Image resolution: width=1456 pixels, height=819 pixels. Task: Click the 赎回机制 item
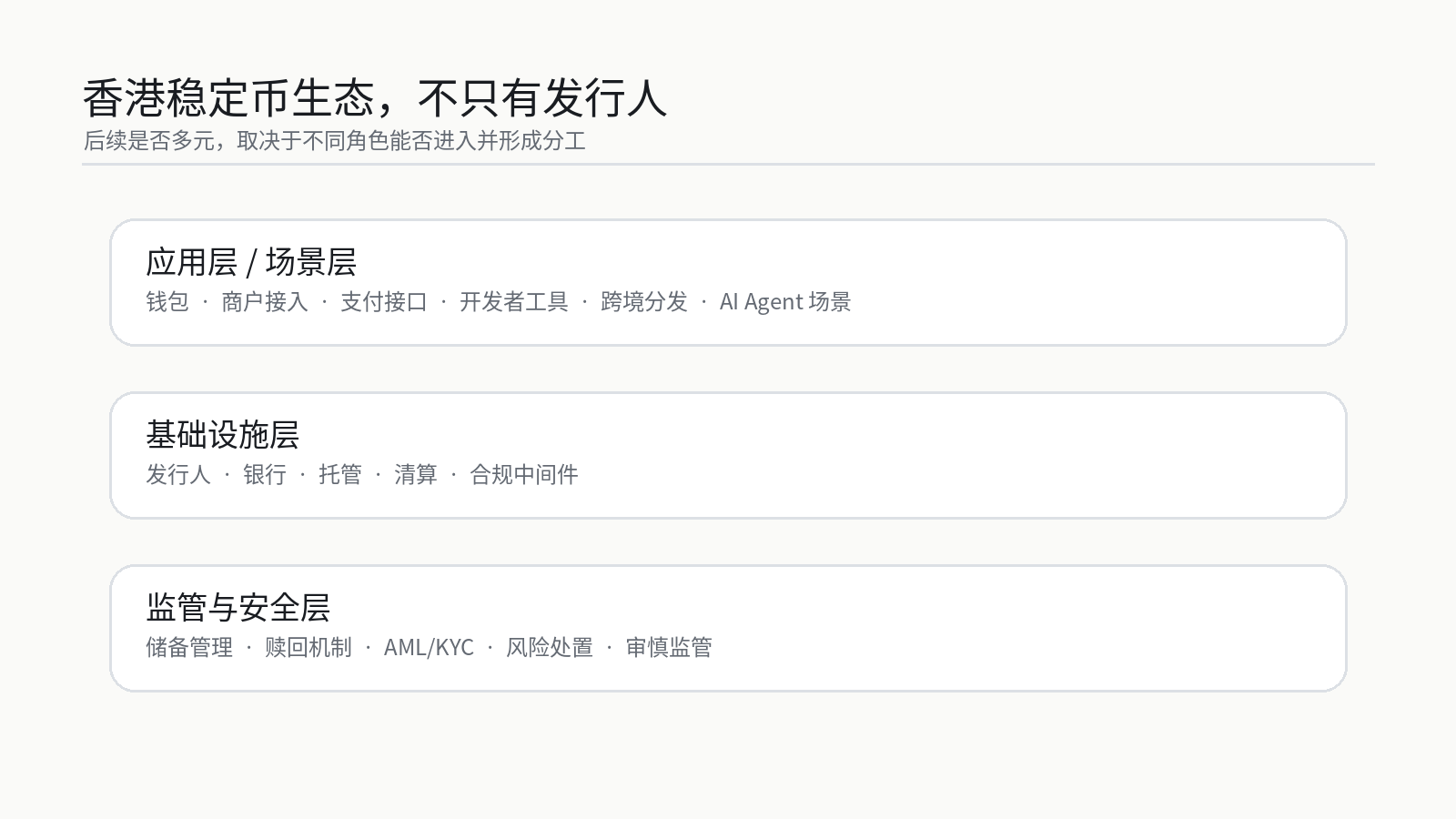click(x=308, y=648)
